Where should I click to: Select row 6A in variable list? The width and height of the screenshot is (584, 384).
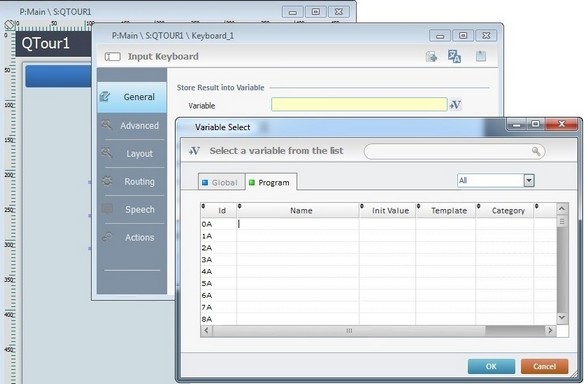tap(378, 295)
